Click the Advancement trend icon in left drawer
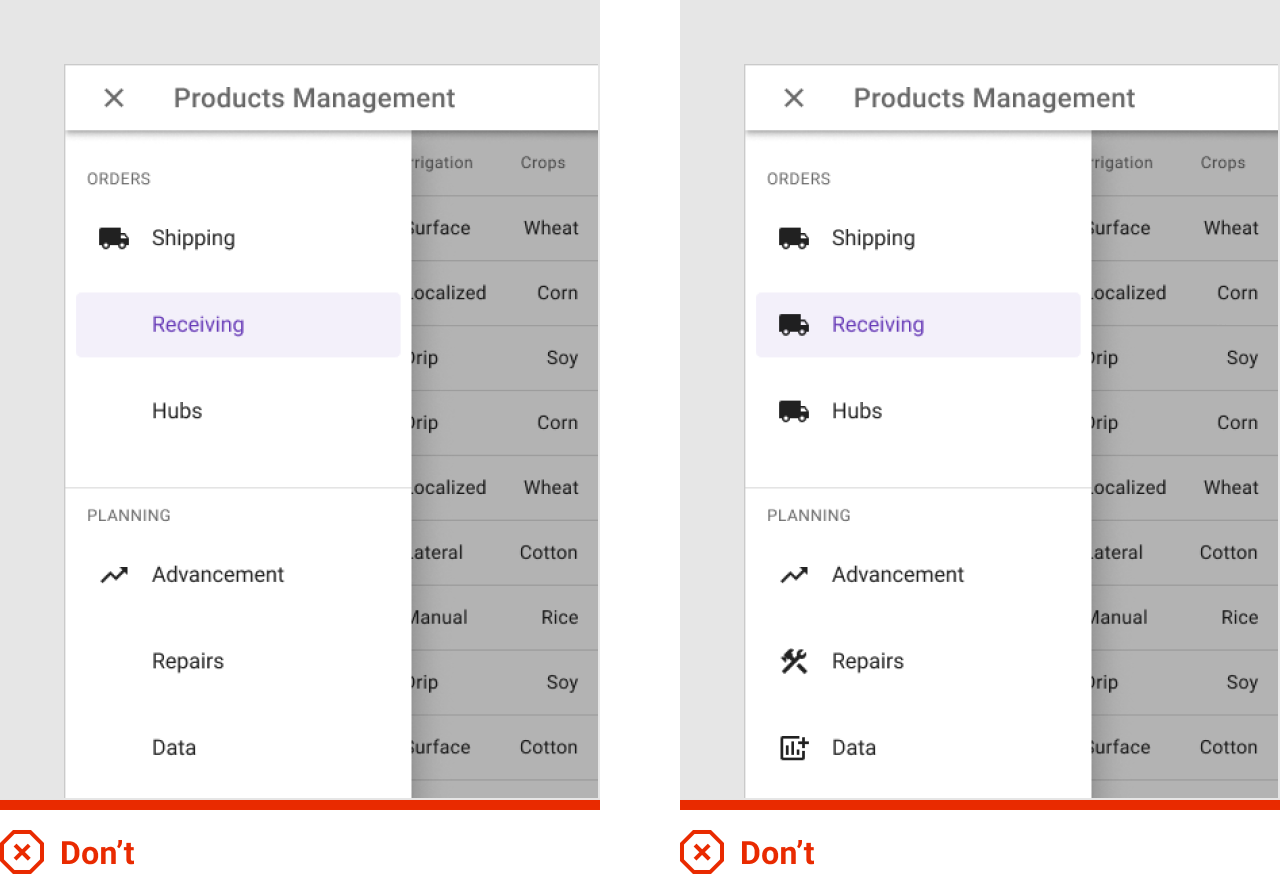The image size is (1280, 890). (x=114, y=575)
